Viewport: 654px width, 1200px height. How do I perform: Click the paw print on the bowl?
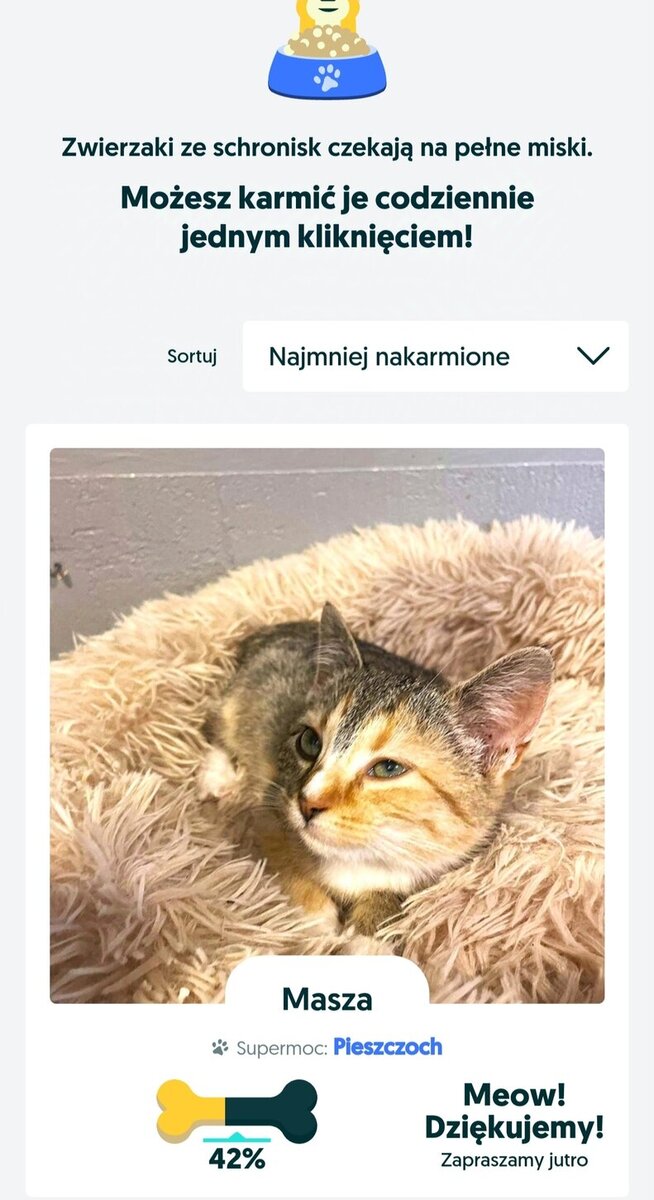tap(327, 77)
